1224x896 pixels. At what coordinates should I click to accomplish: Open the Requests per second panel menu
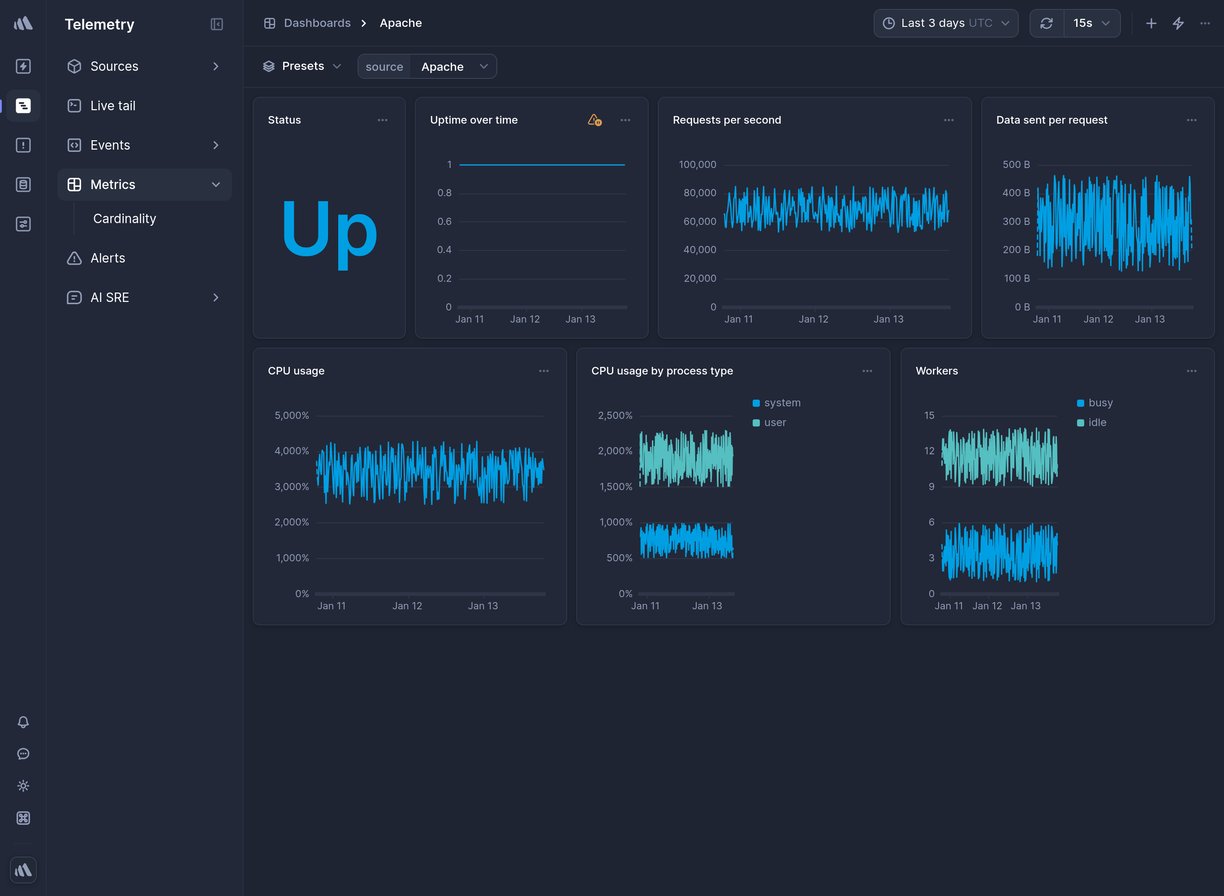[x=948, y=119]
